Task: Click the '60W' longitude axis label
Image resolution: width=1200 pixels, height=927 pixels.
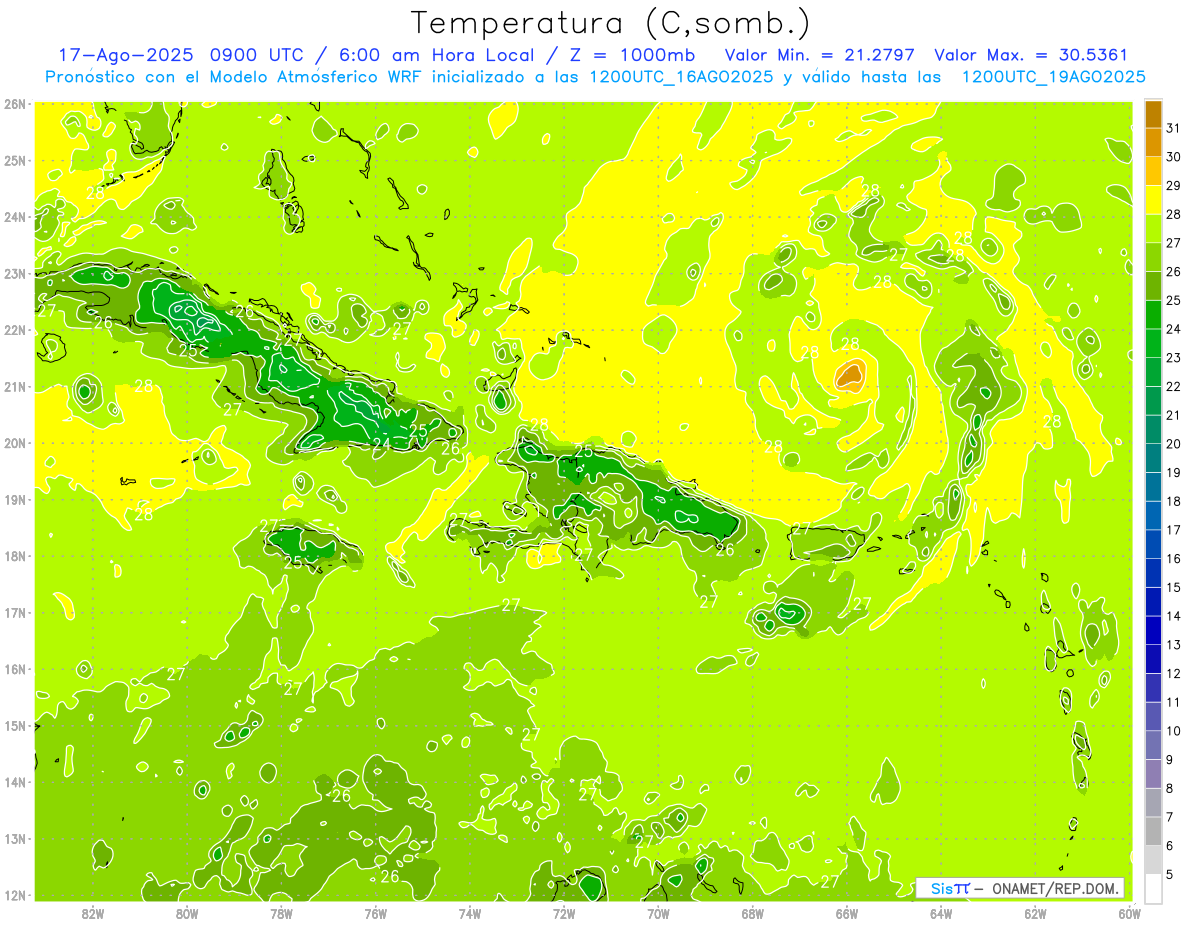Action: [x=1130, y=913]
